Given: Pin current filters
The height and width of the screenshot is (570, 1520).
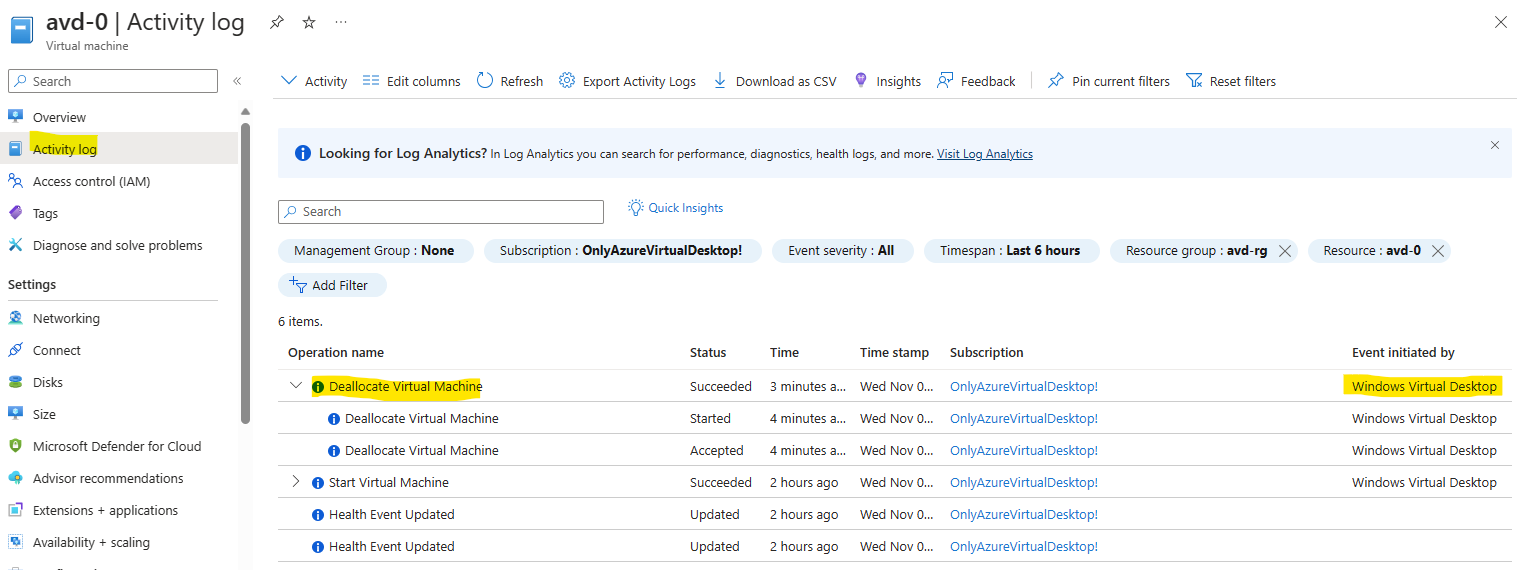Looking at the screenshot, I should coord(1108,81).
